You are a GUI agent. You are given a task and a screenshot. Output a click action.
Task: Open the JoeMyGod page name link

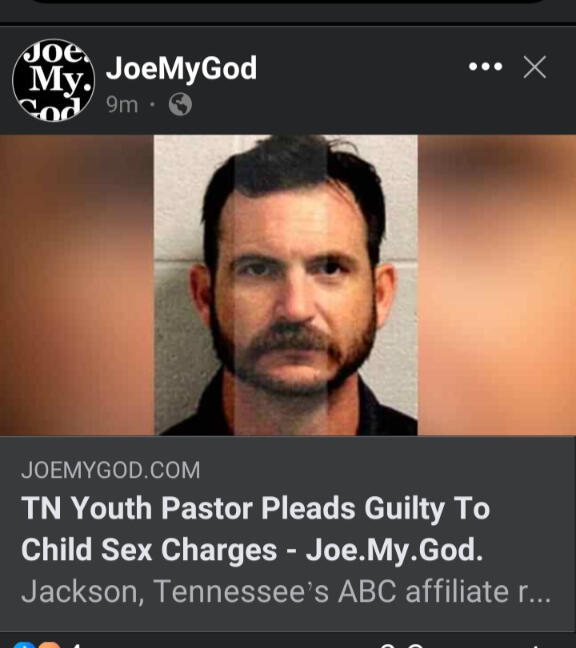coord(181,69)
